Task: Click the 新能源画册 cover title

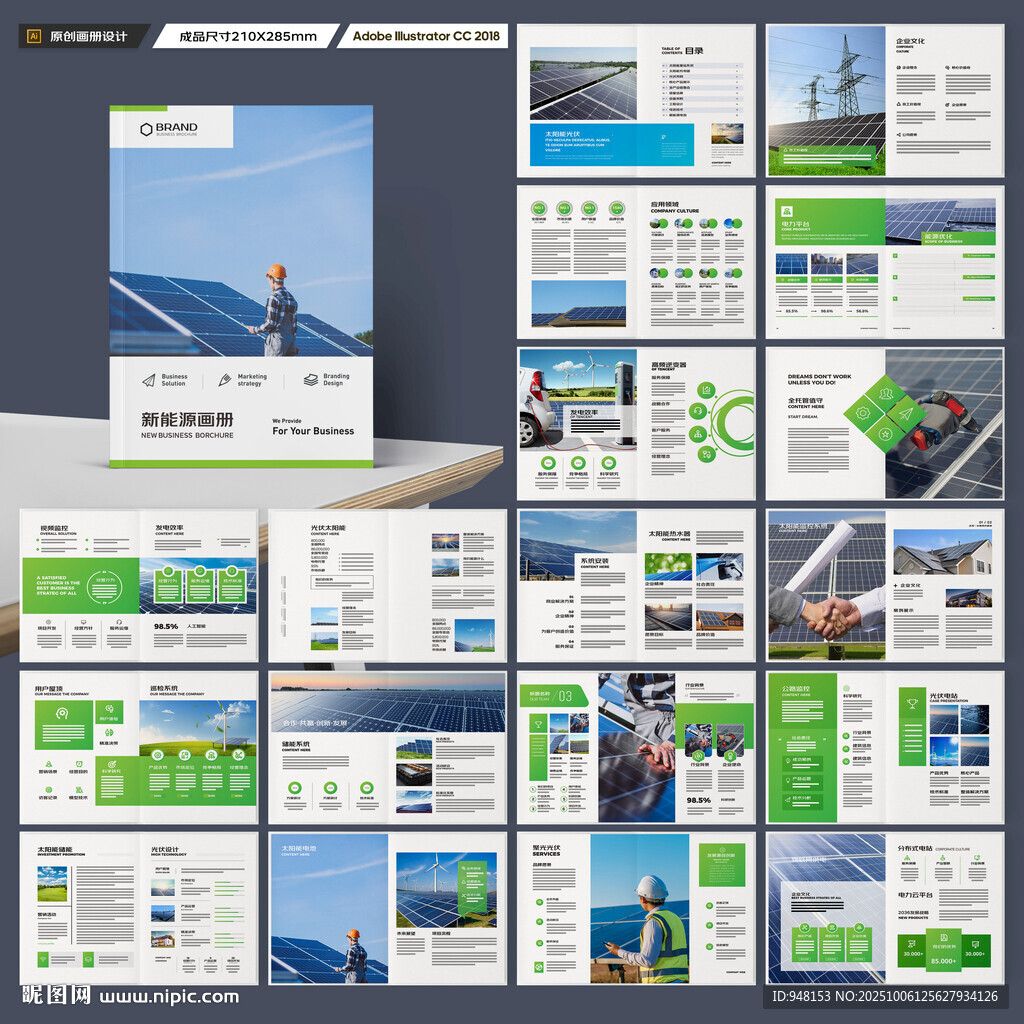Action: coord(187,419)
